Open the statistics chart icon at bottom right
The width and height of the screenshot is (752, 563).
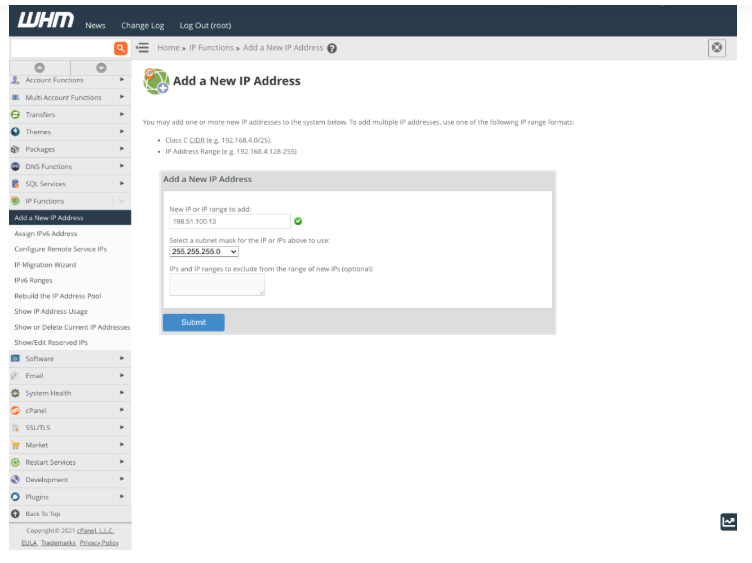728,522
